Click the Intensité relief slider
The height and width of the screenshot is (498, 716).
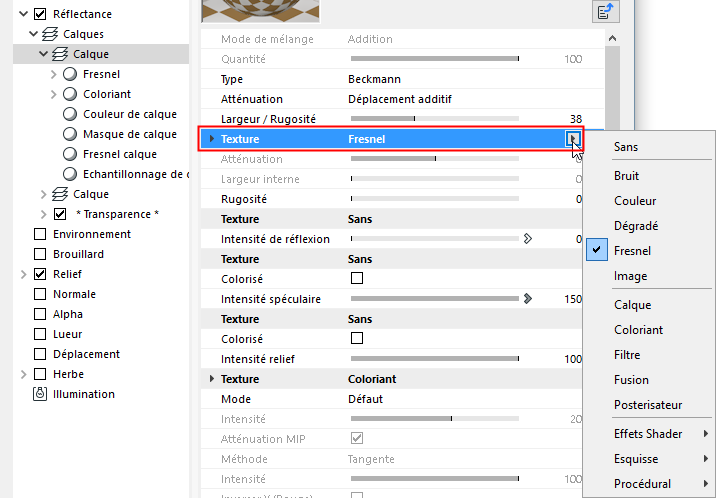click(435, 359)
